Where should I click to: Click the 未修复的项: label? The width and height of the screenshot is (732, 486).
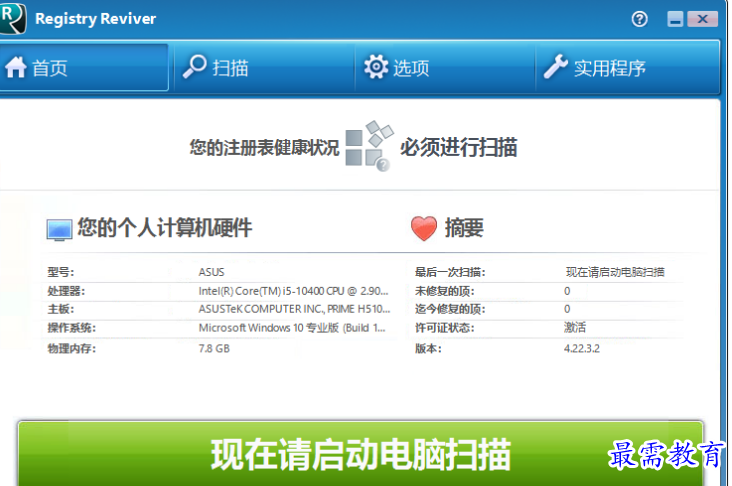coord(445,291)
